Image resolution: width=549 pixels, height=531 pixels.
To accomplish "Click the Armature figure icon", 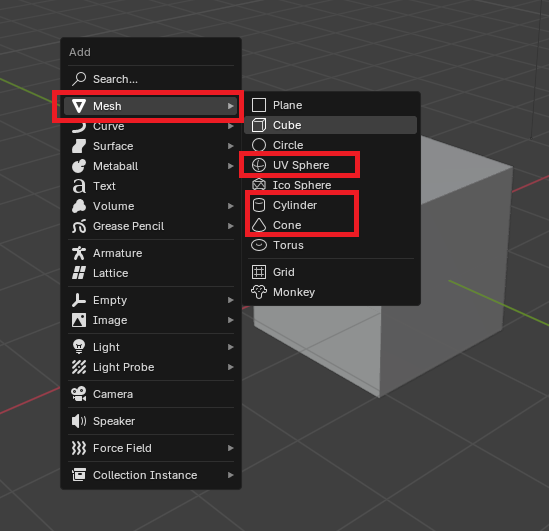I will (x=79, y=253).
